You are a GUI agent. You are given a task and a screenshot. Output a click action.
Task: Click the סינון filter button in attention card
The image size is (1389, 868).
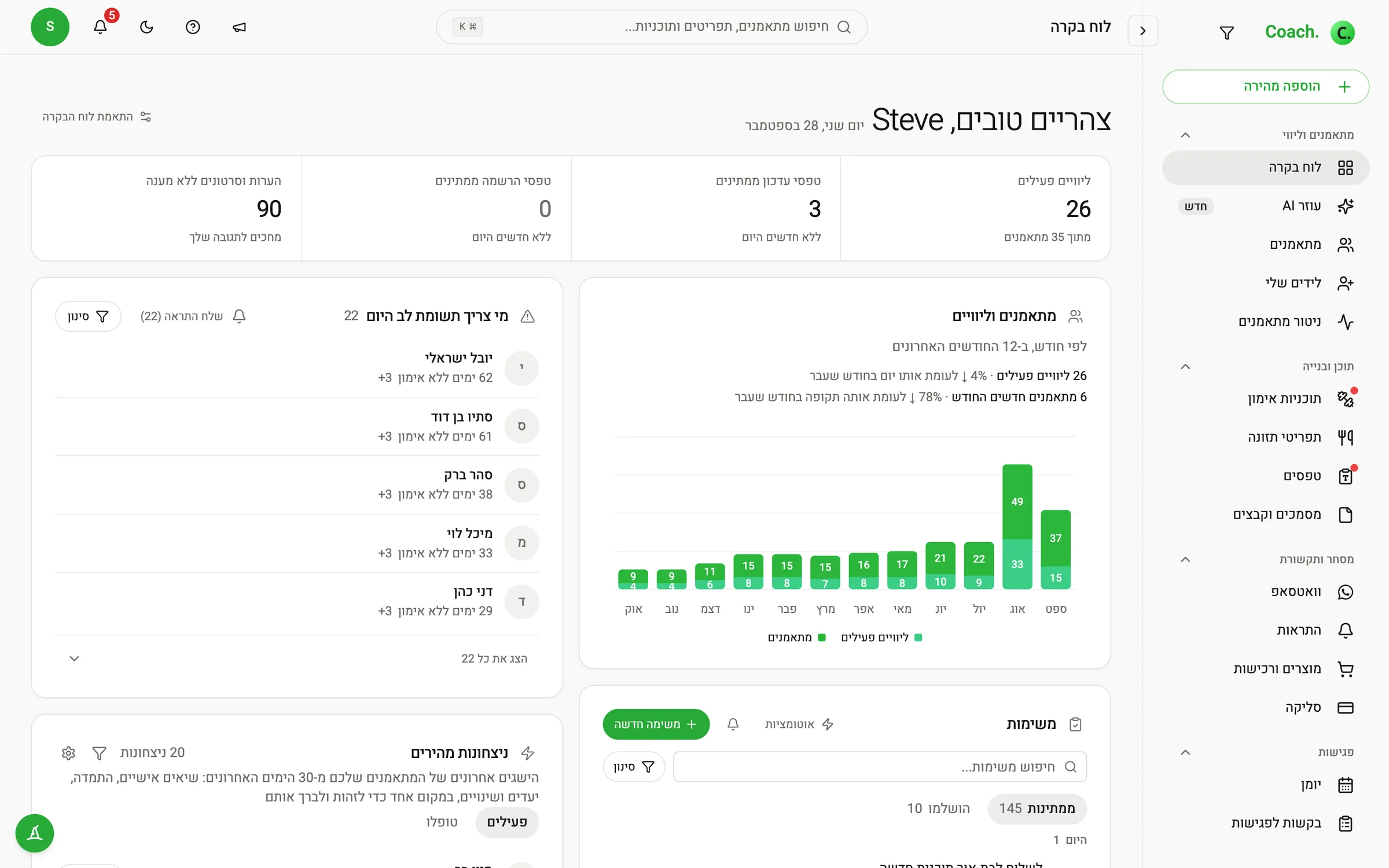(x=88, y=317)
